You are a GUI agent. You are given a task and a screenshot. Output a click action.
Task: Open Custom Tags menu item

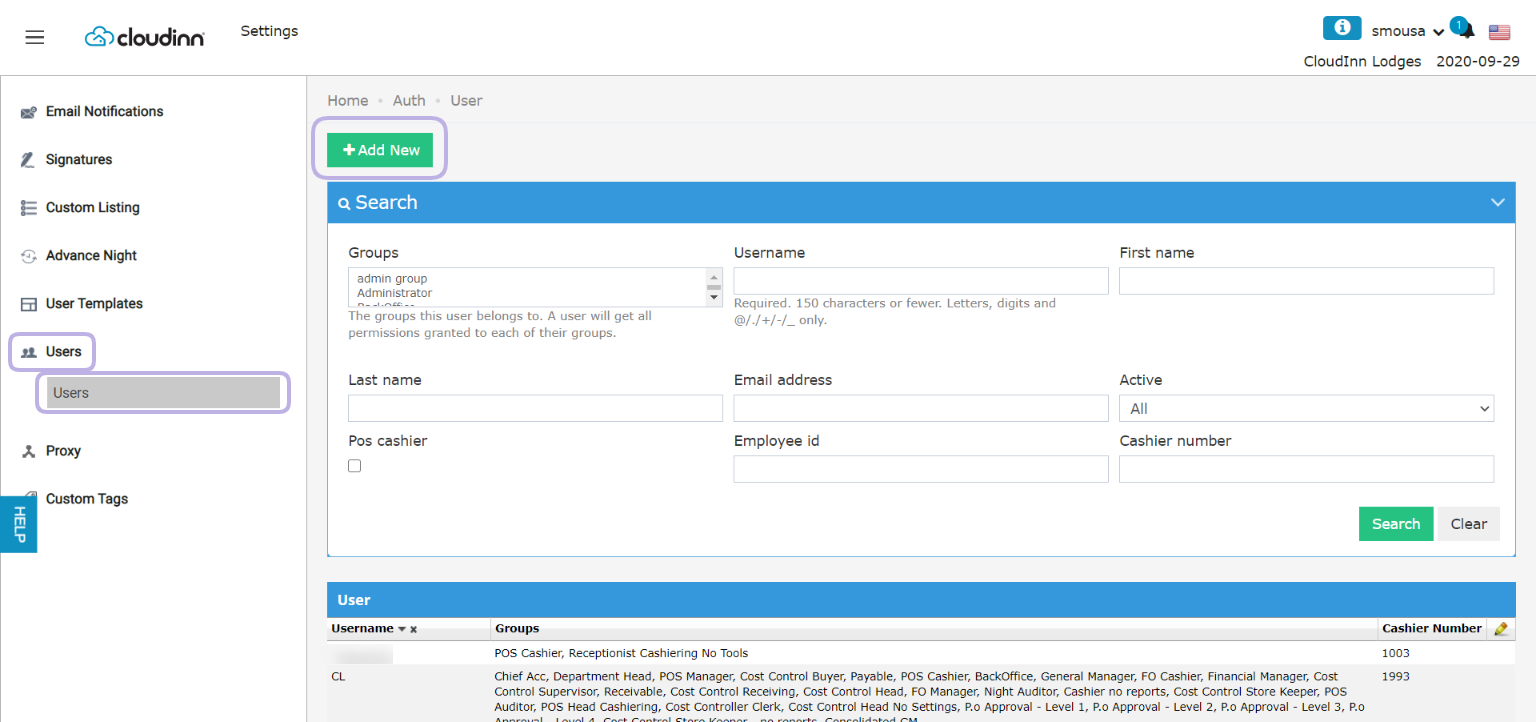click(87, 498)
